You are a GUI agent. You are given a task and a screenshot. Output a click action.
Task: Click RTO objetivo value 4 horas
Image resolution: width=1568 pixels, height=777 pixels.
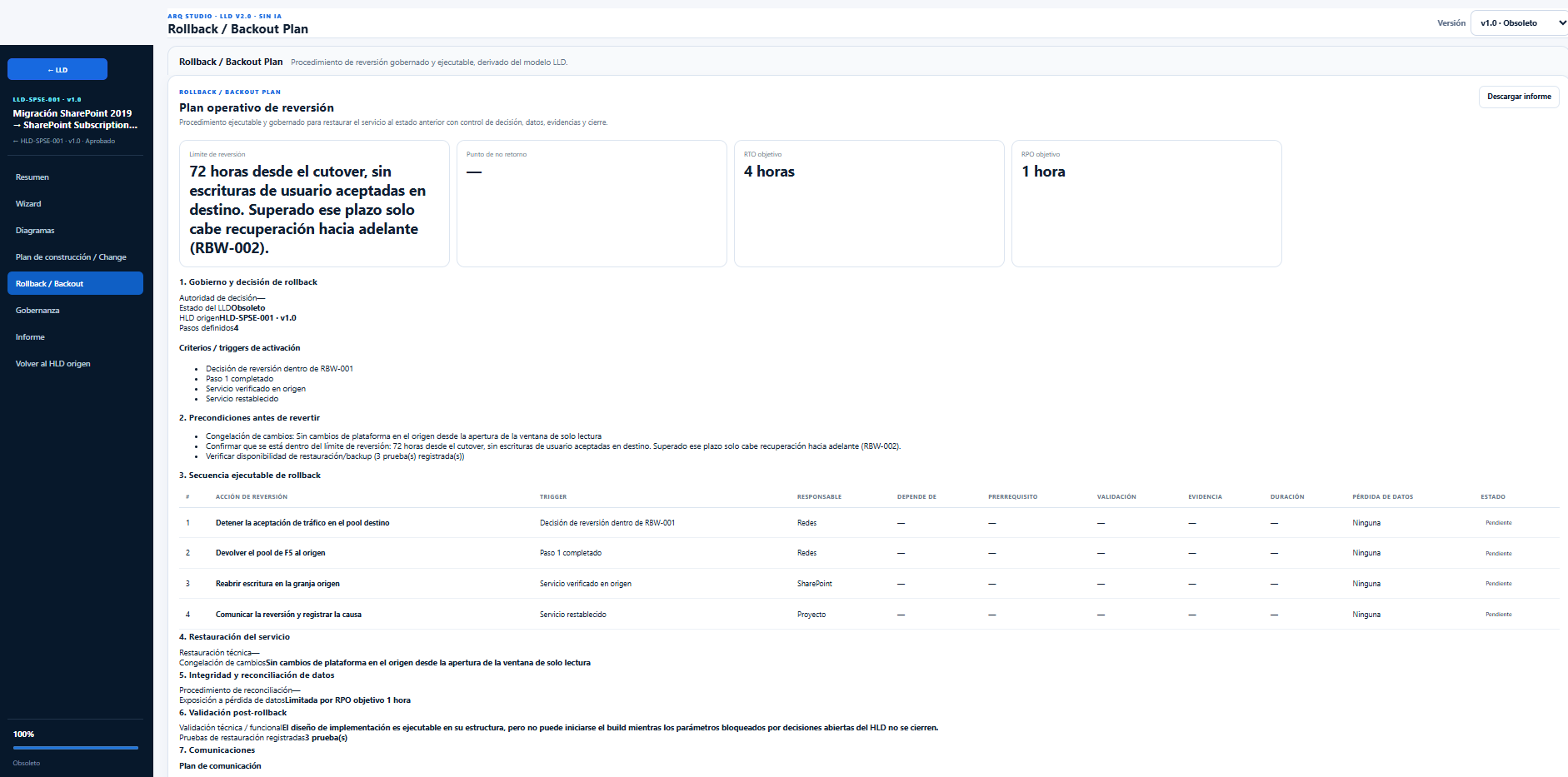769,172
